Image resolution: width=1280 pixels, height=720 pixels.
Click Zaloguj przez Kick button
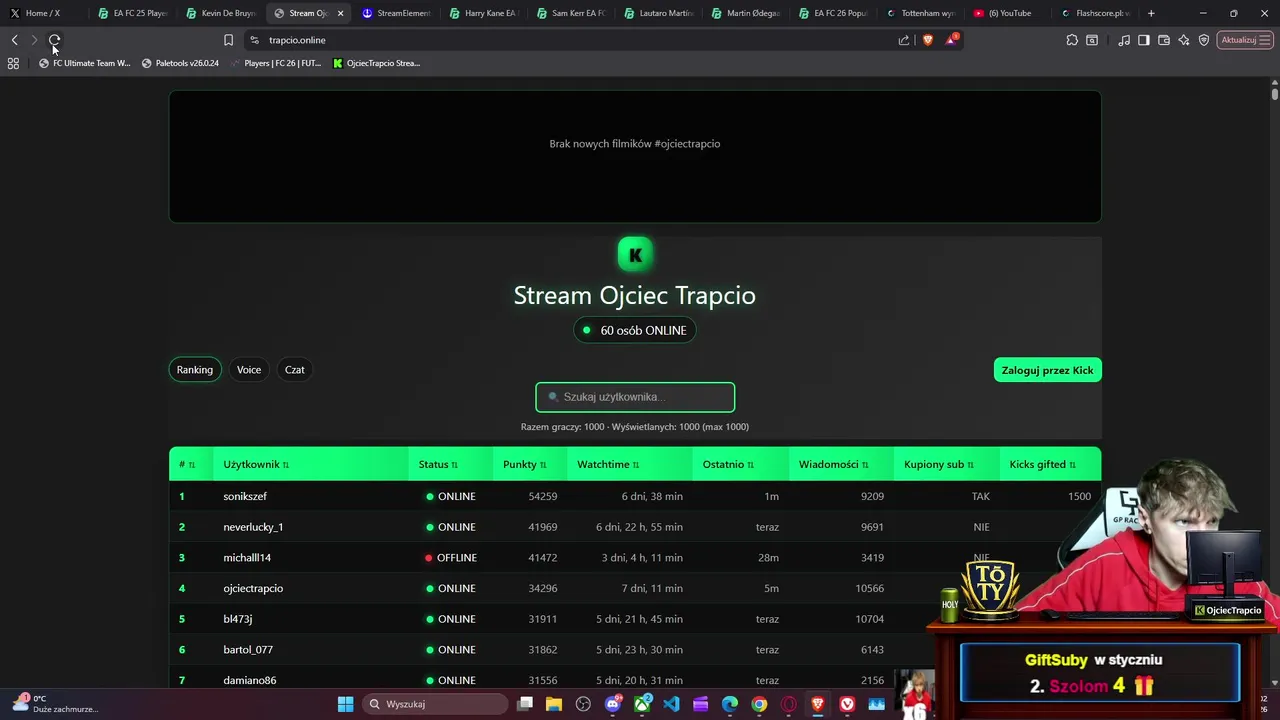coord(1047,370)
